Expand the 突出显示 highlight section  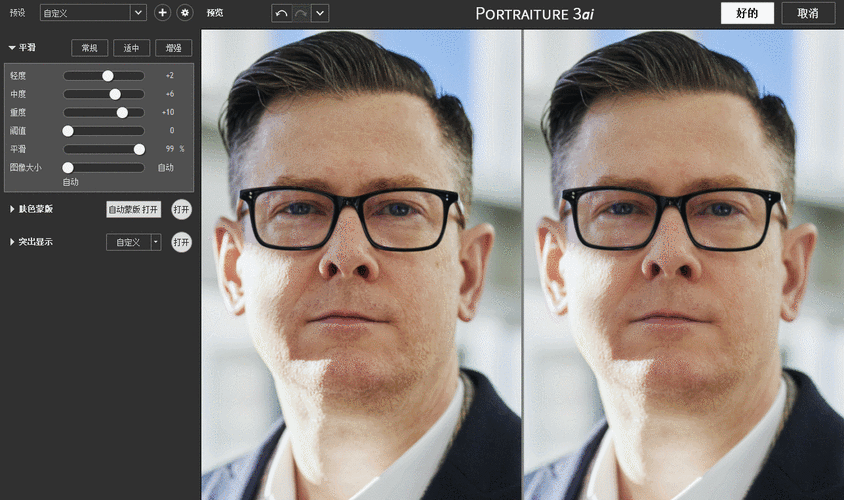[12, 242]
